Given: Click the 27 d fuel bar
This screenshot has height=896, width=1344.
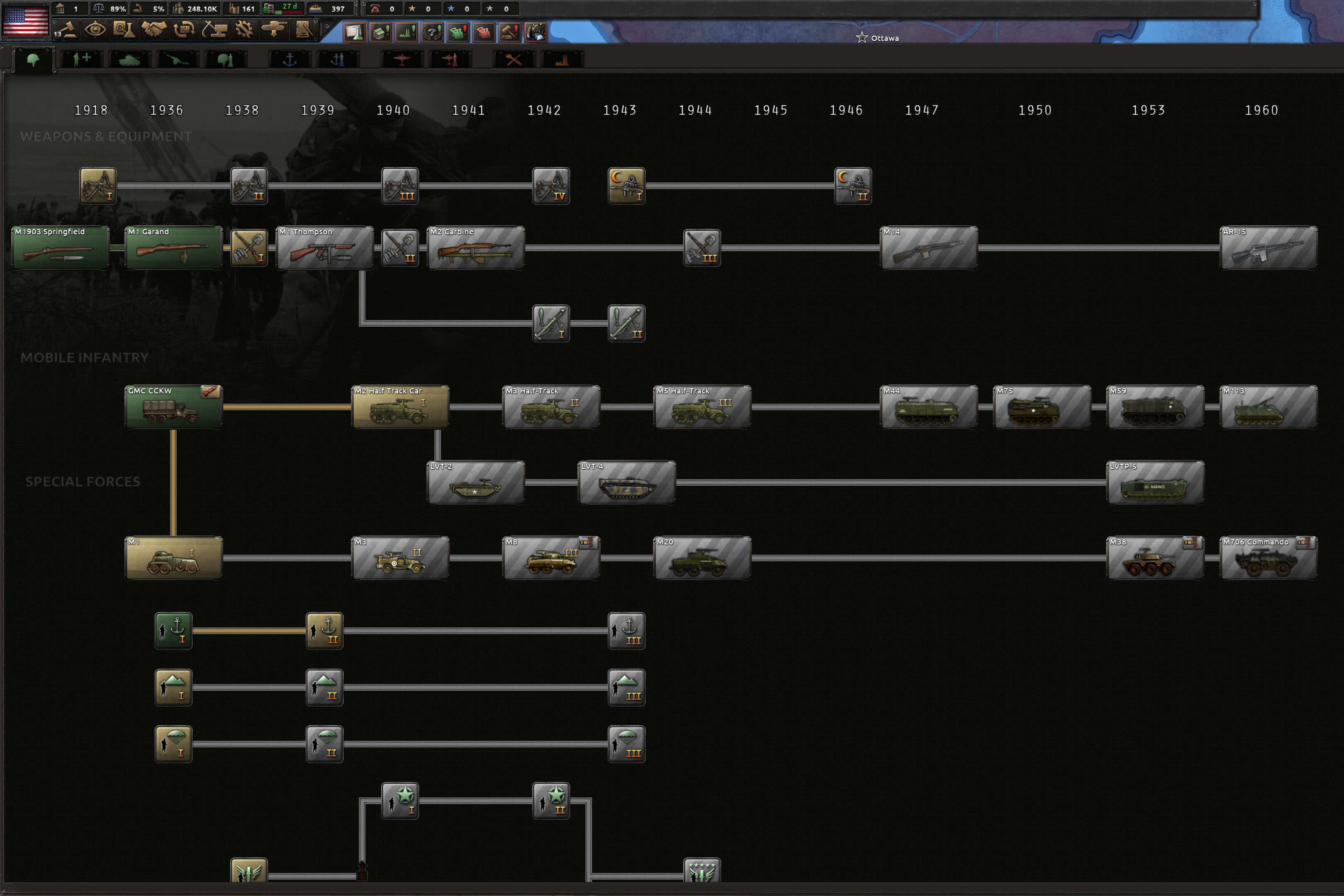Looking at the screenshot, I should point(282,9).
